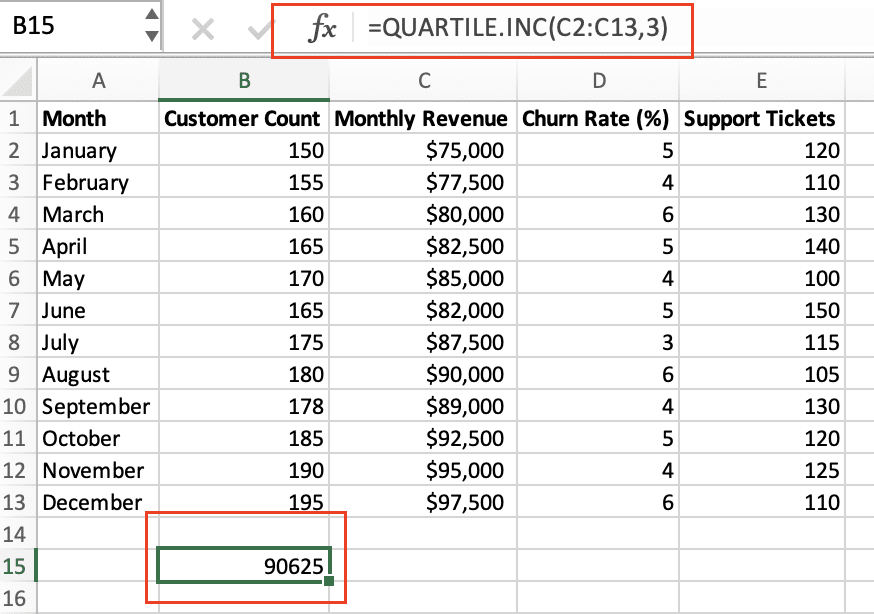This screenshot has height=614, width=874.
Task: Select May's support tickets 100
Action: click(x=762, y=278)
